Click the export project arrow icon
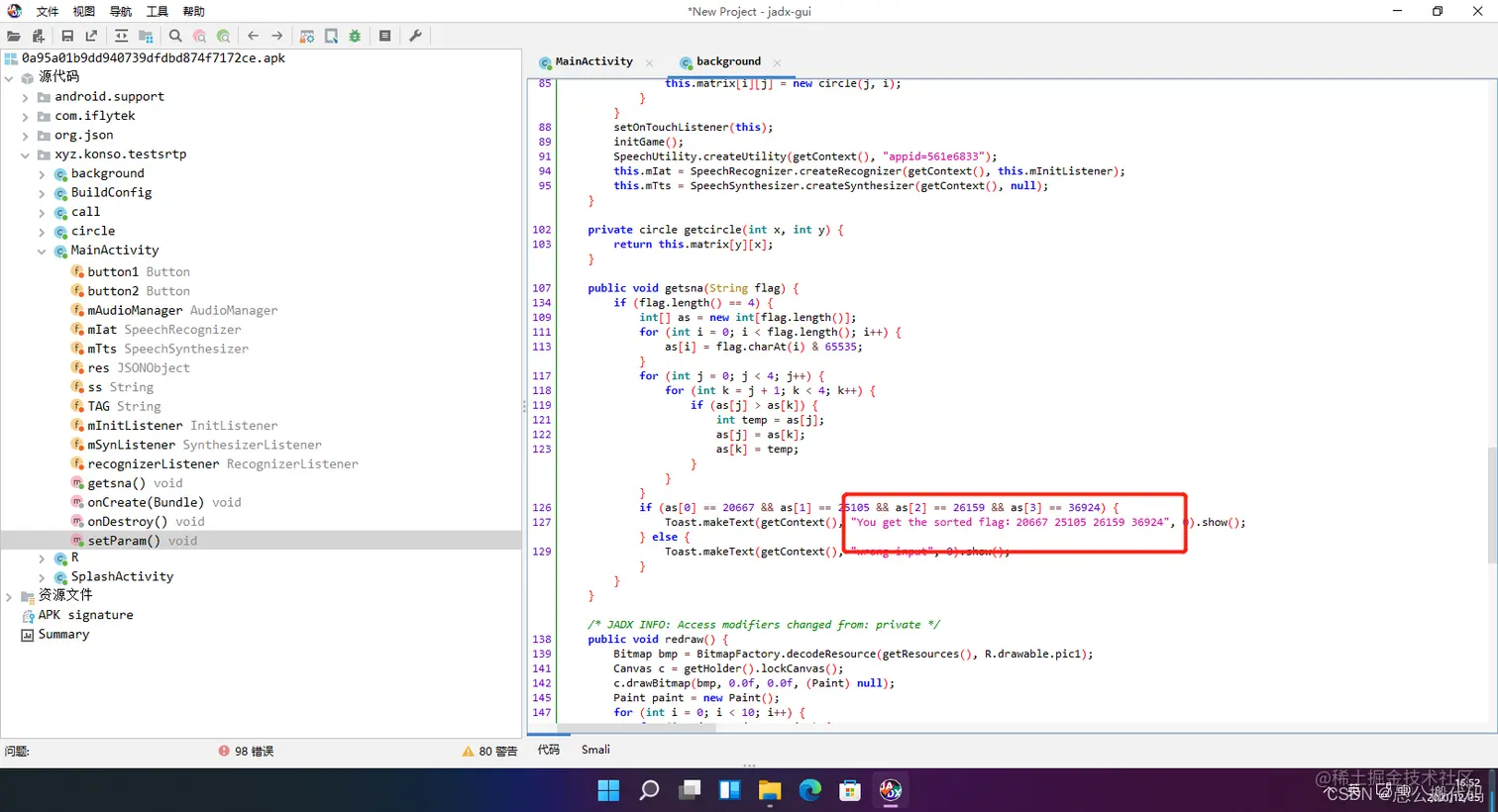1498x812 pixels. click(91, 36)
